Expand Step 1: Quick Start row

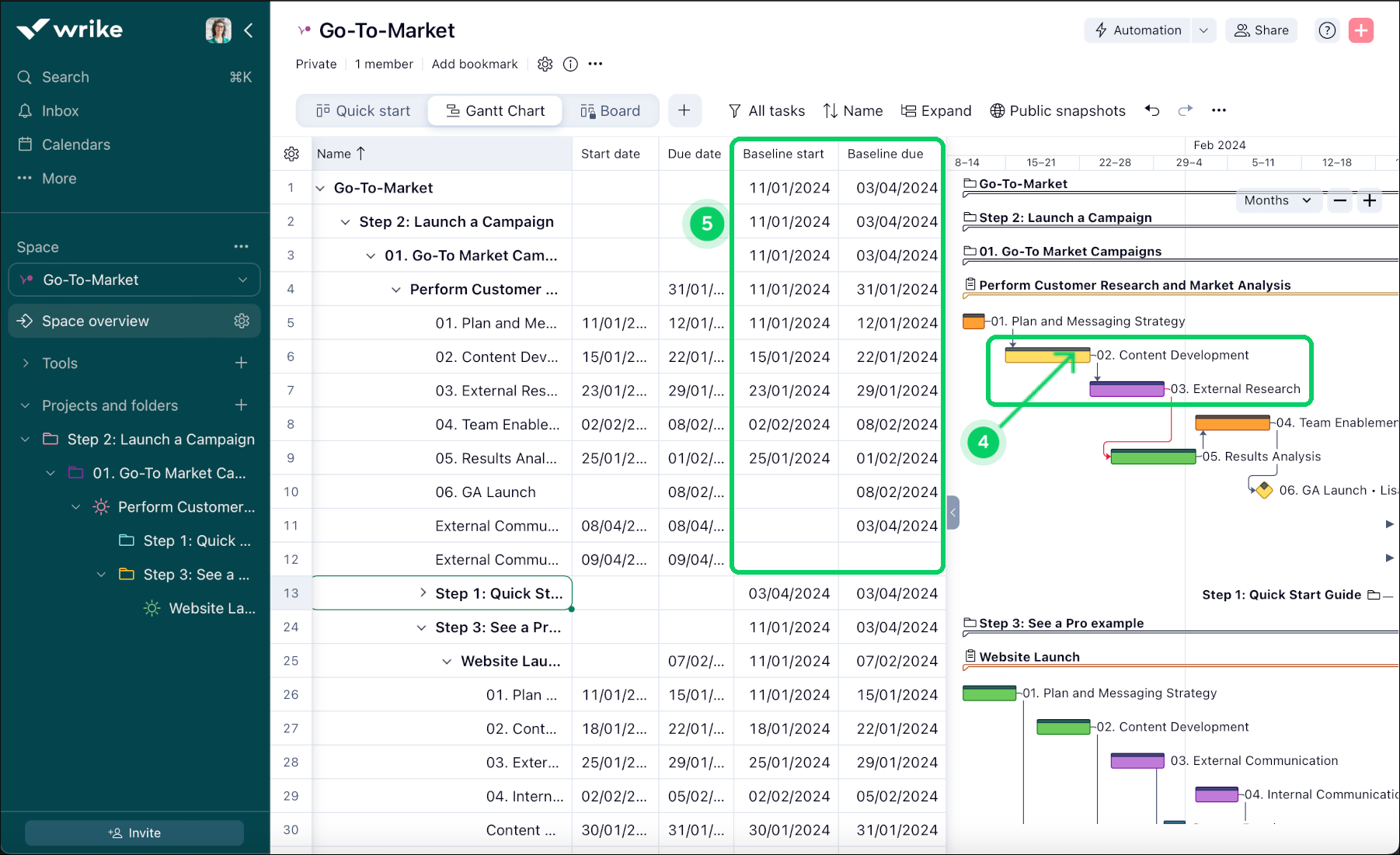(423, 593)
